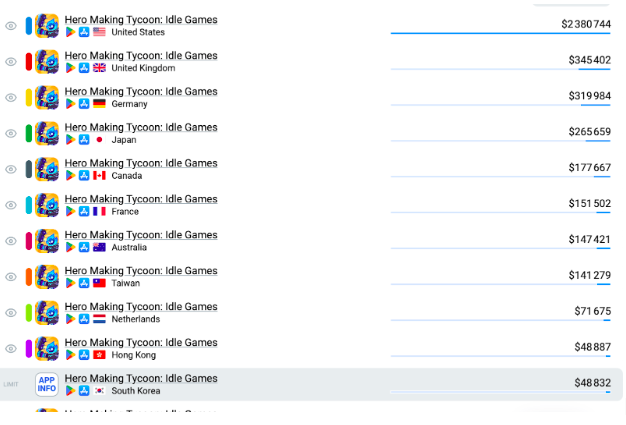This screenshot has width=626, height=425.
Task: Open Hero Making Tycoon link for Taiwan
Action: point(141,271)
